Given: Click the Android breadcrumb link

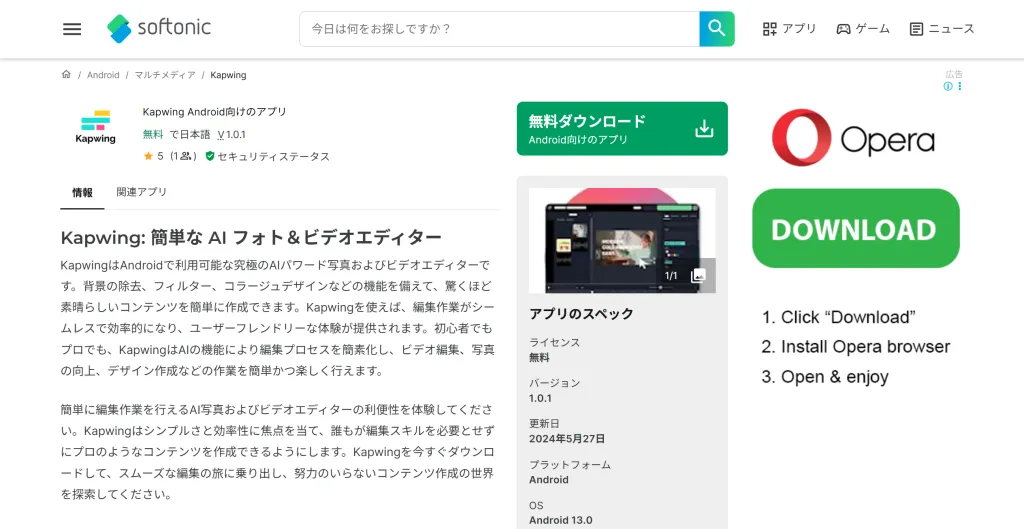Looking at the screenshot, I should (103, 75).
